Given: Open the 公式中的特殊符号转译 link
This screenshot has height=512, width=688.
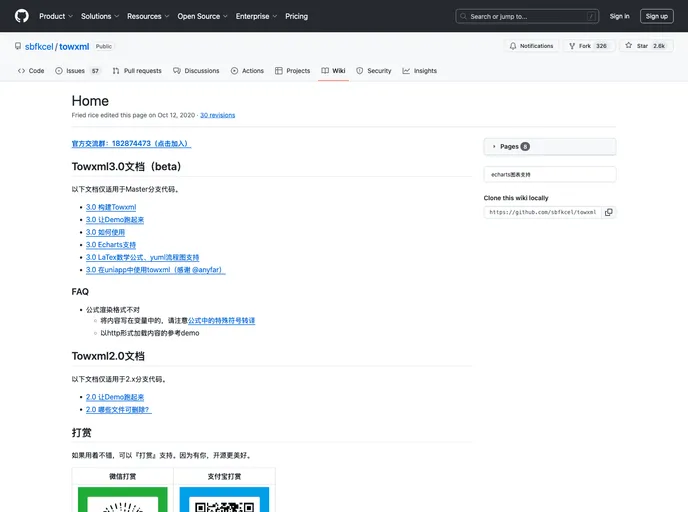Looking at the screenshot, I should pyautogui.click(x=222, y=321).
